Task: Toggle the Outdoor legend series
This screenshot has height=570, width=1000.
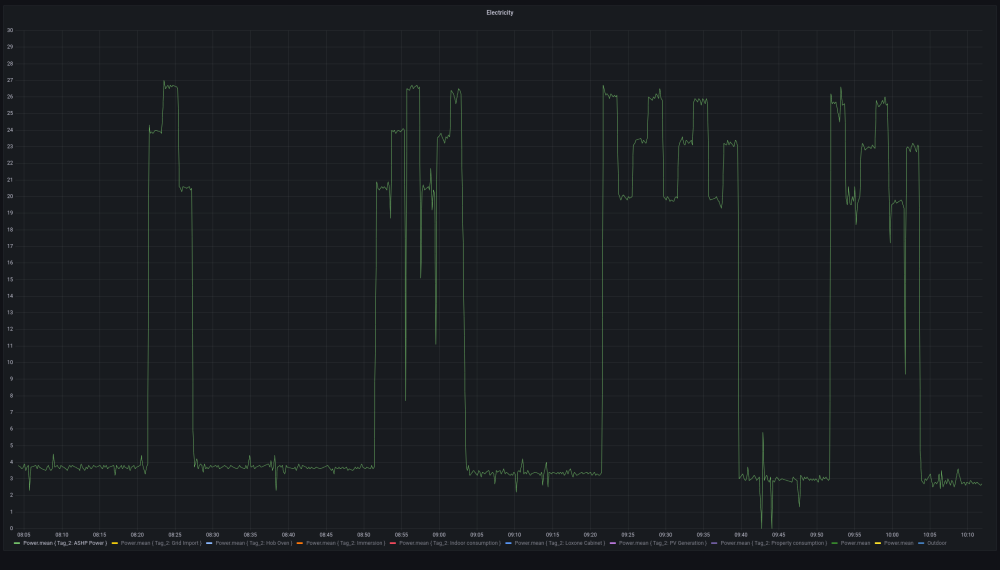Action: (x=936, y=543)
